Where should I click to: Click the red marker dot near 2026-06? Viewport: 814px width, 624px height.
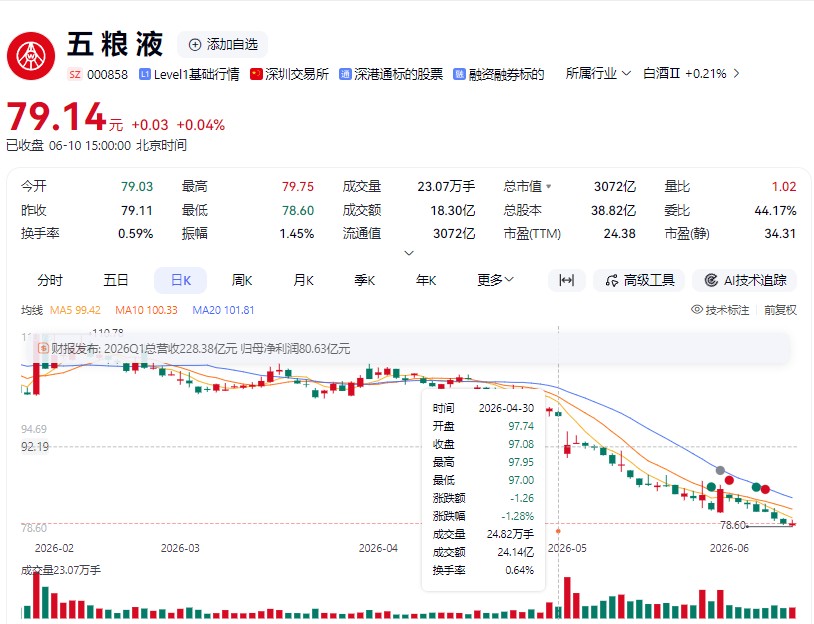(x=729, y=480)
